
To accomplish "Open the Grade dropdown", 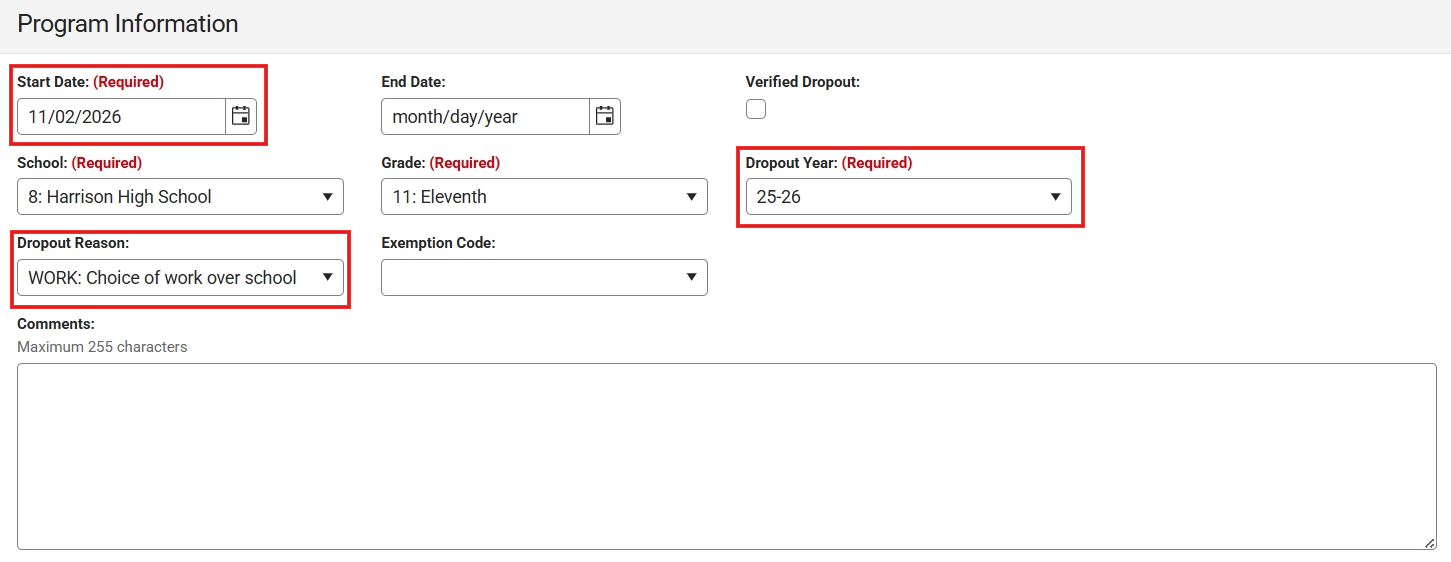I will pyautogui.click(x=544, y=197).
